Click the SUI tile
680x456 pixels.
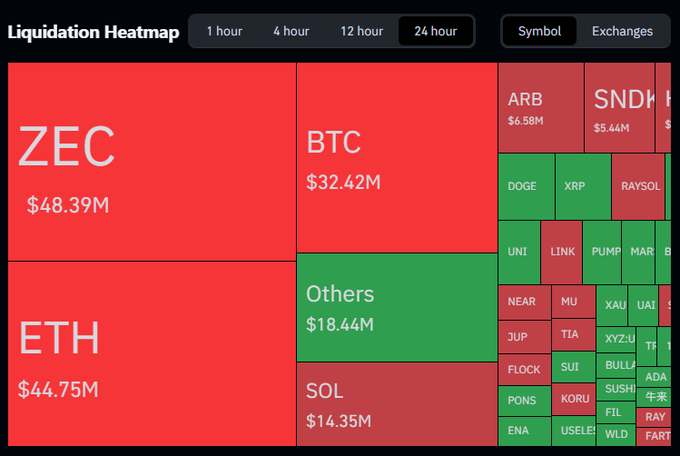573,367
